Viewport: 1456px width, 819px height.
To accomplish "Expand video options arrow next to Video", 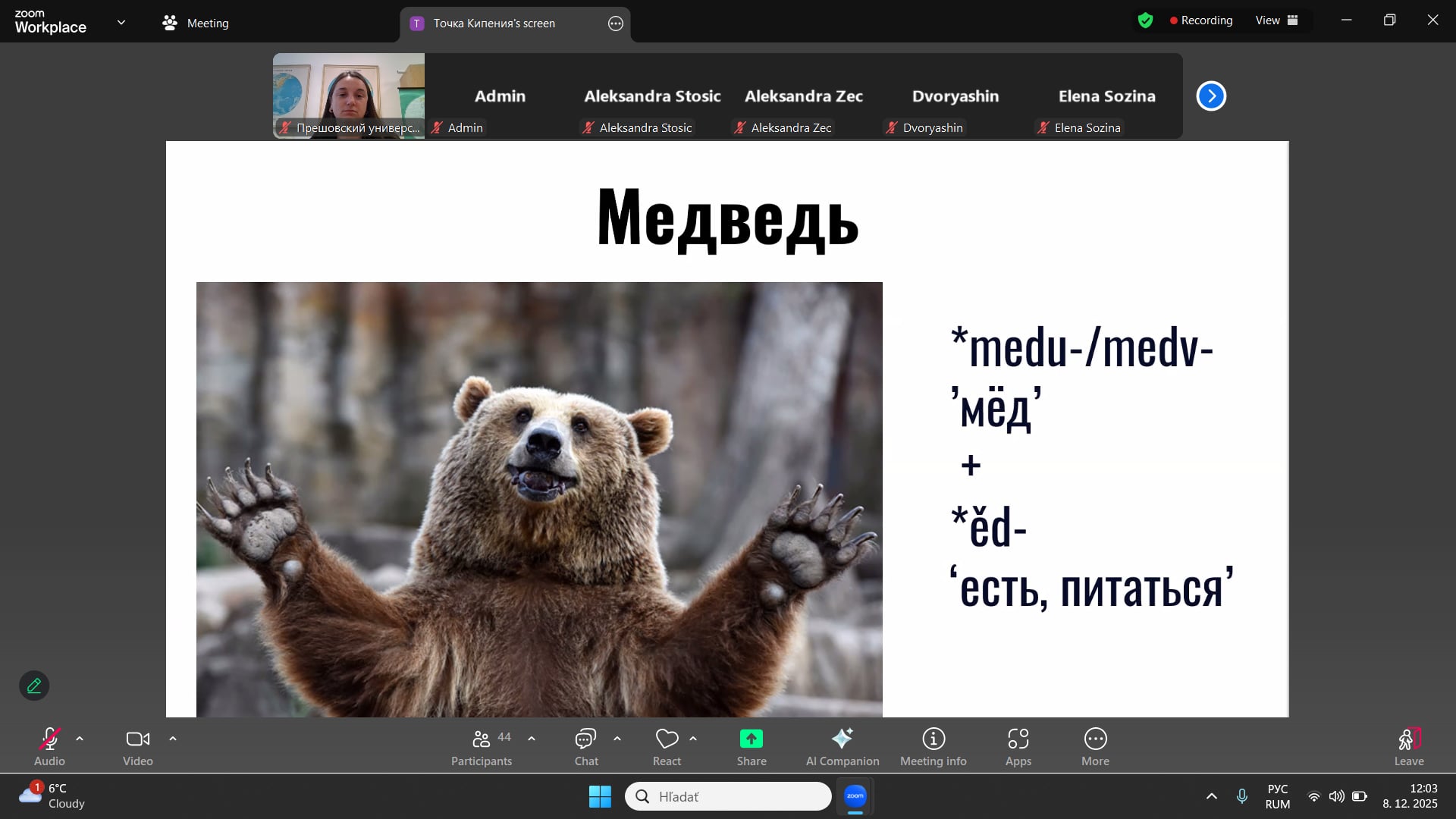I will pos(173,739).
